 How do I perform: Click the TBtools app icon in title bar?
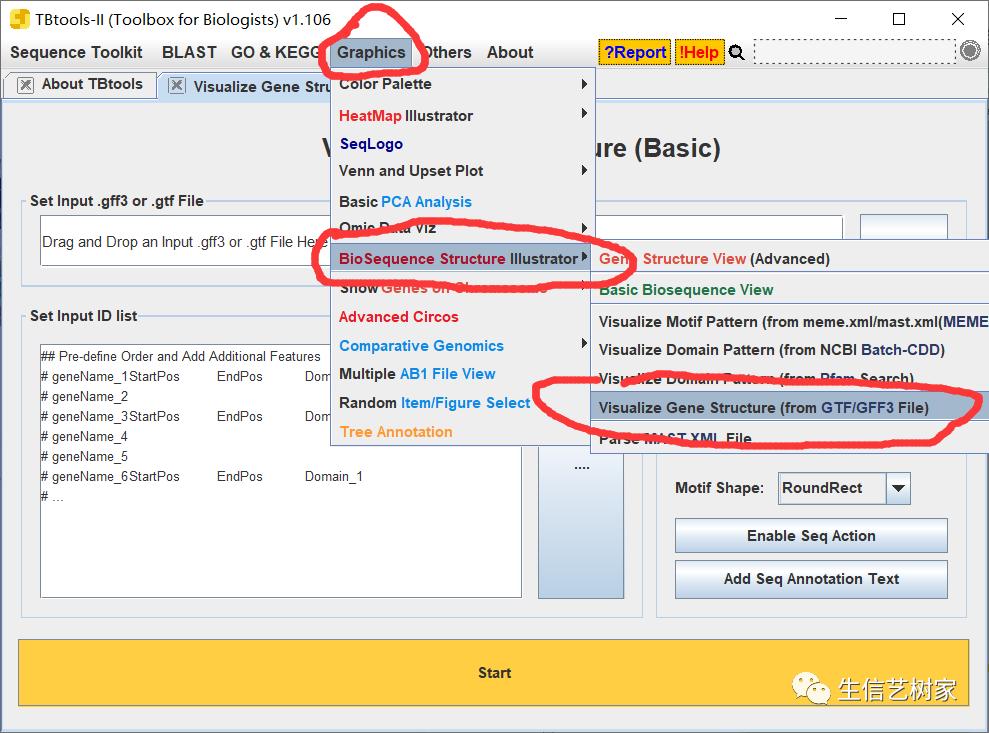pyautogui.click(x=19, y=19)
